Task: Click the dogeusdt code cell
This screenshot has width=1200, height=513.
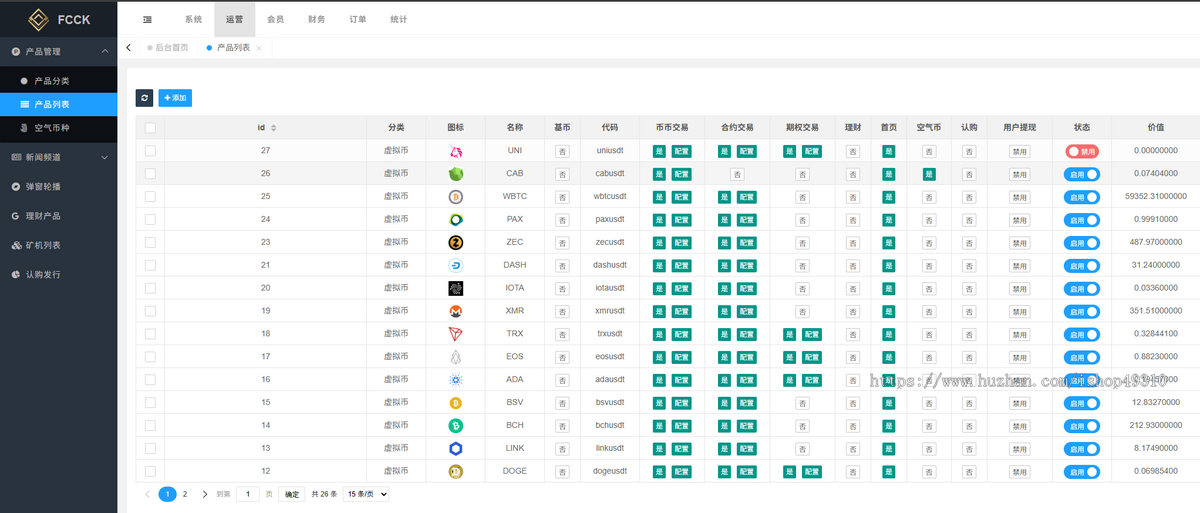Action: [610, 472]
